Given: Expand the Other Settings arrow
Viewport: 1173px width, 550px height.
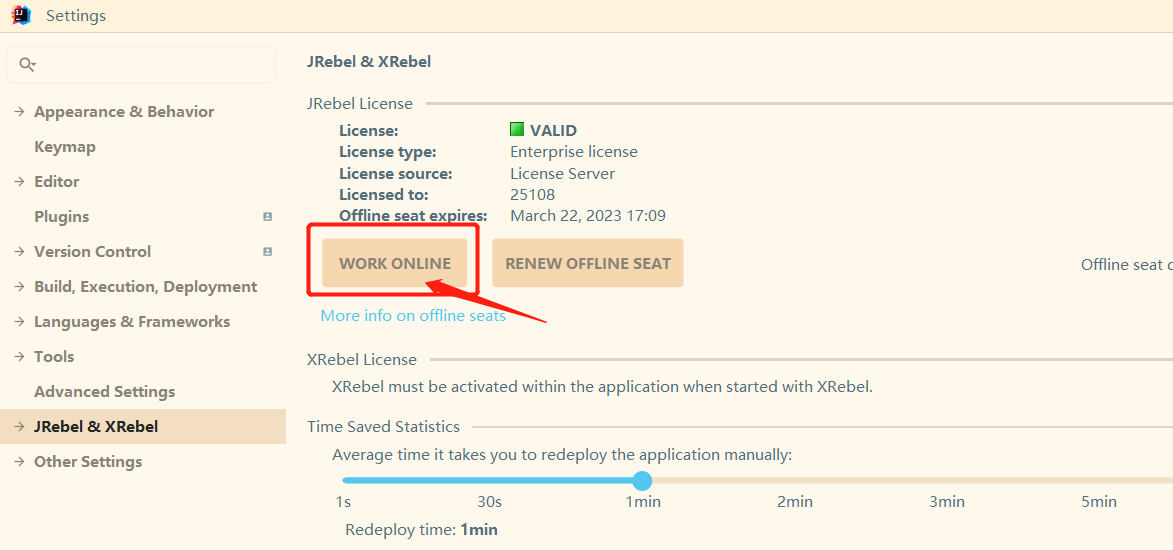Looking at the screenshot, I should tap(19, 462).
